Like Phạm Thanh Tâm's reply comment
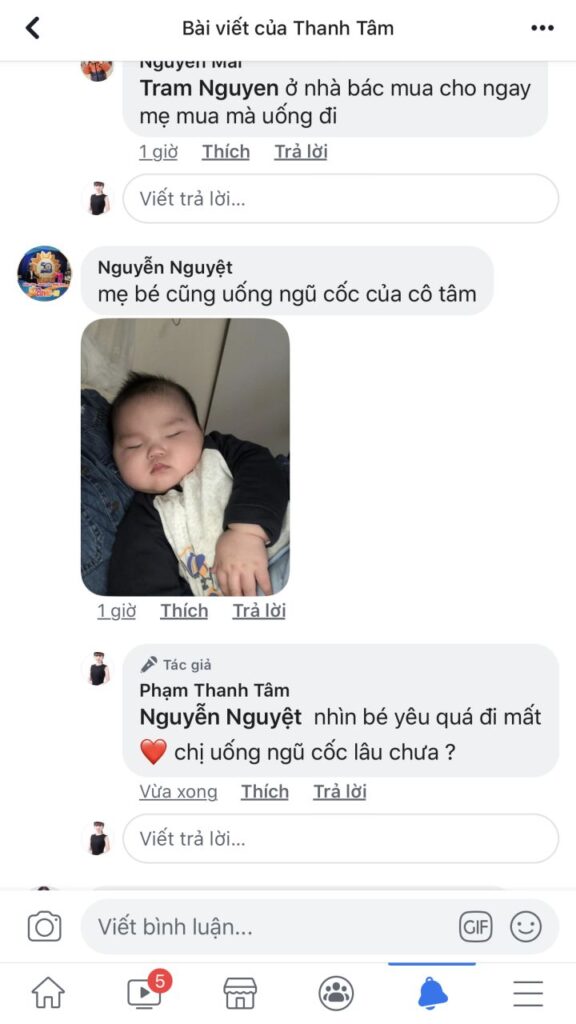Viewport: 576px width, 1024px height. click(264, 792)
